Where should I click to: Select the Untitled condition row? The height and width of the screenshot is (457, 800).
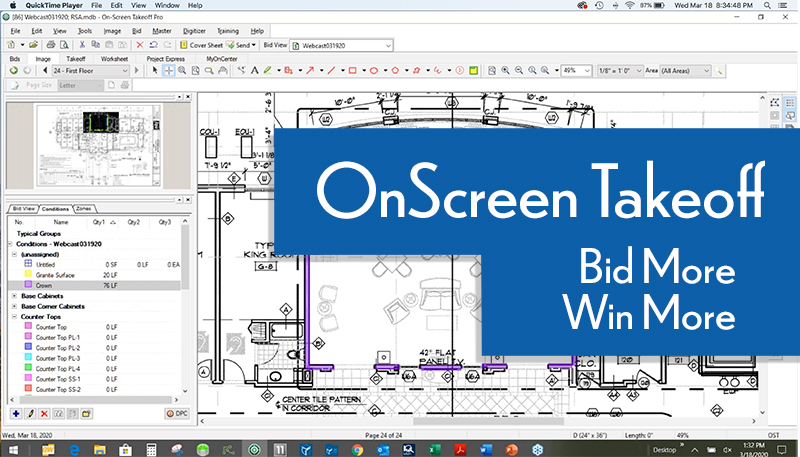click(95, 264)
